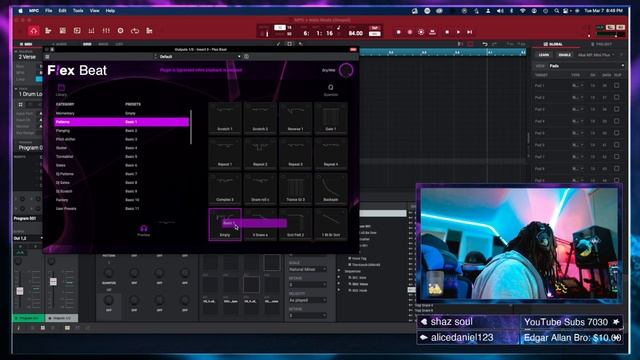This screenshot has height=360, width=640.
Task: Select the Basic 11 preset
Action: pos(132,209)
